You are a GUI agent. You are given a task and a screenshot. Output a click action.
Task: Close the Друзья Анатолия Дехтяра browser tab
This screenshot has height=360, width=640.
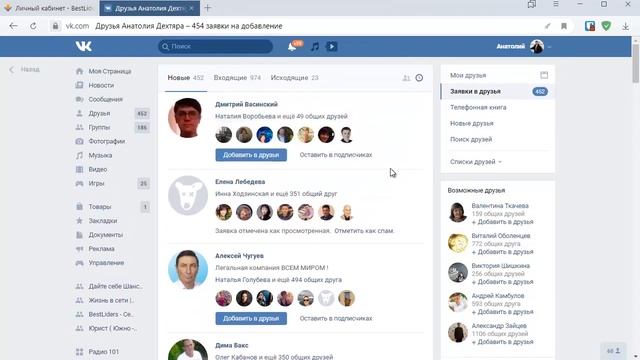click(x=191, y=8)
